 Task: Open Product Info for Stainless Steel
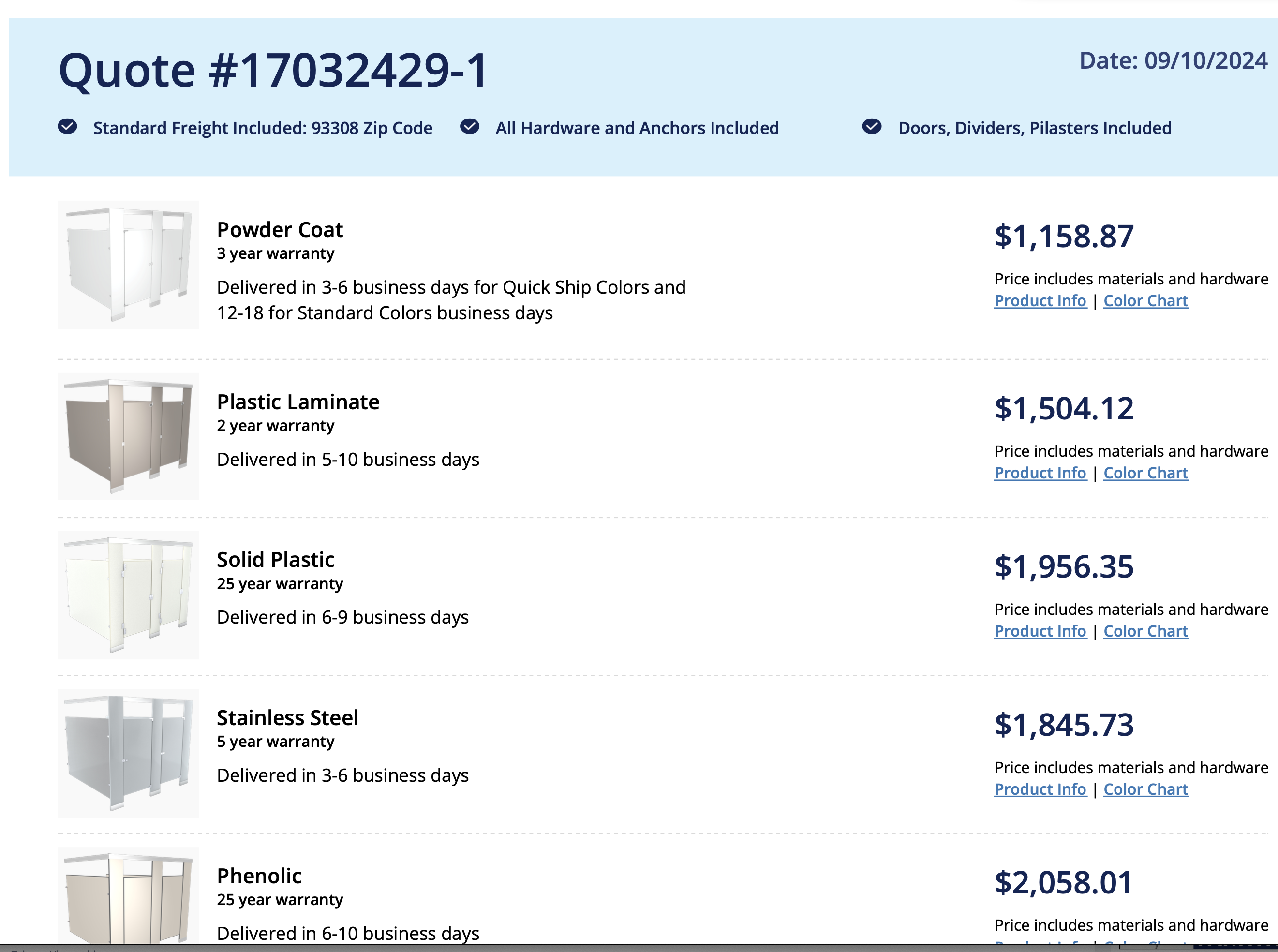pos(1040,789)
